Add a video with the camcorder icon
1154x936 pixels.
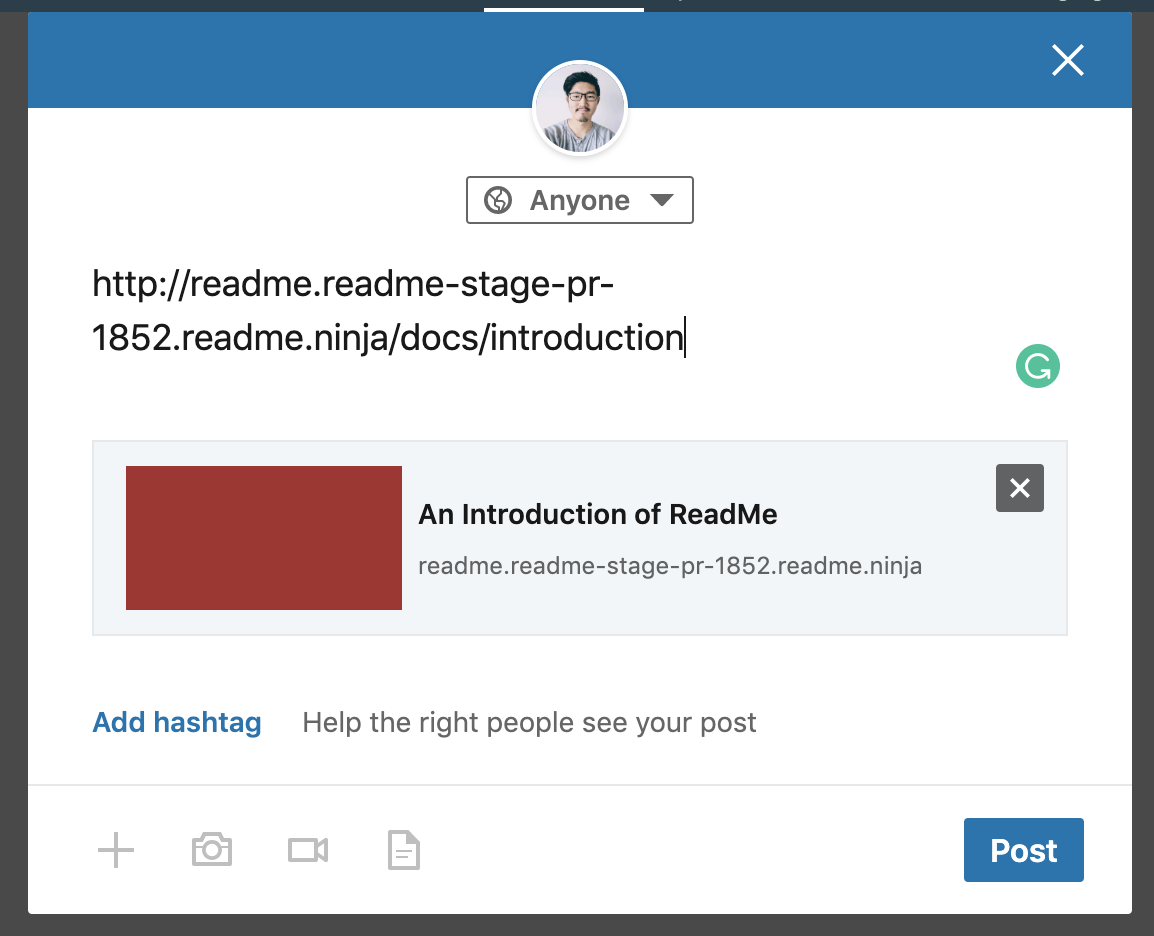click(308, 850)
